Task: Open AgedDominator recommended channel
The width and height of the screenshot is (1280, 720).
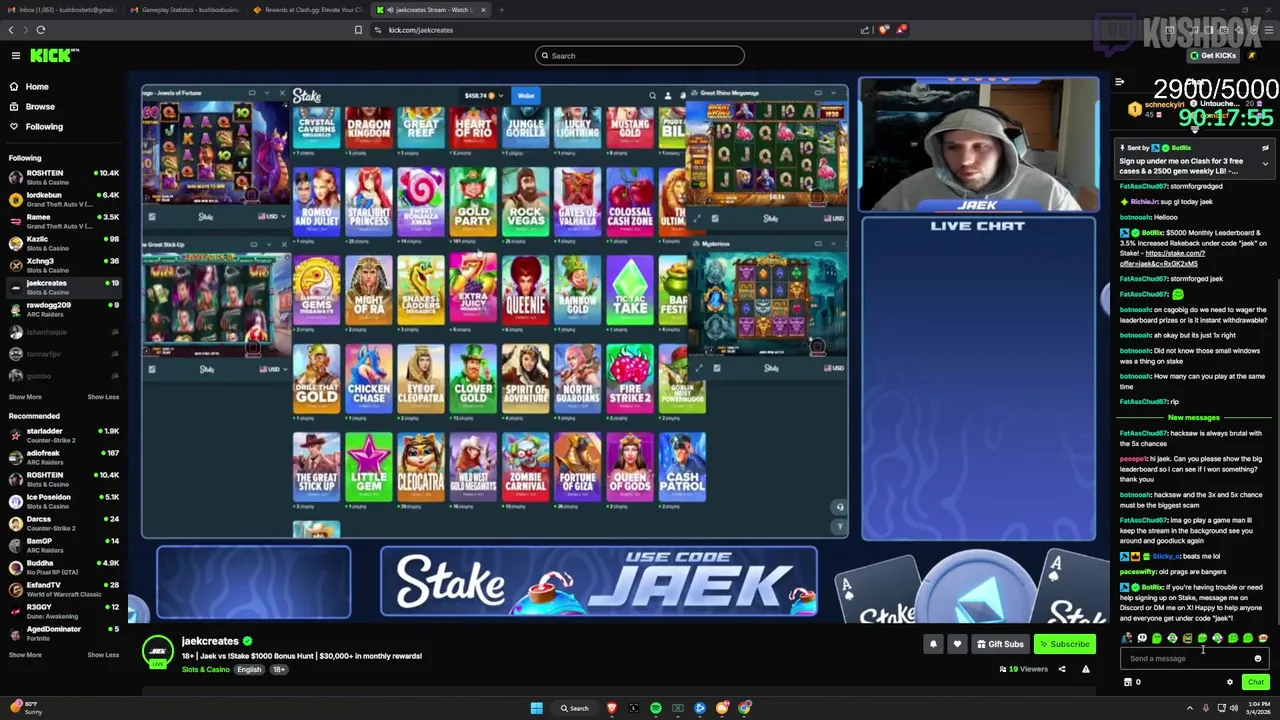Action: [x=64, y=633]
